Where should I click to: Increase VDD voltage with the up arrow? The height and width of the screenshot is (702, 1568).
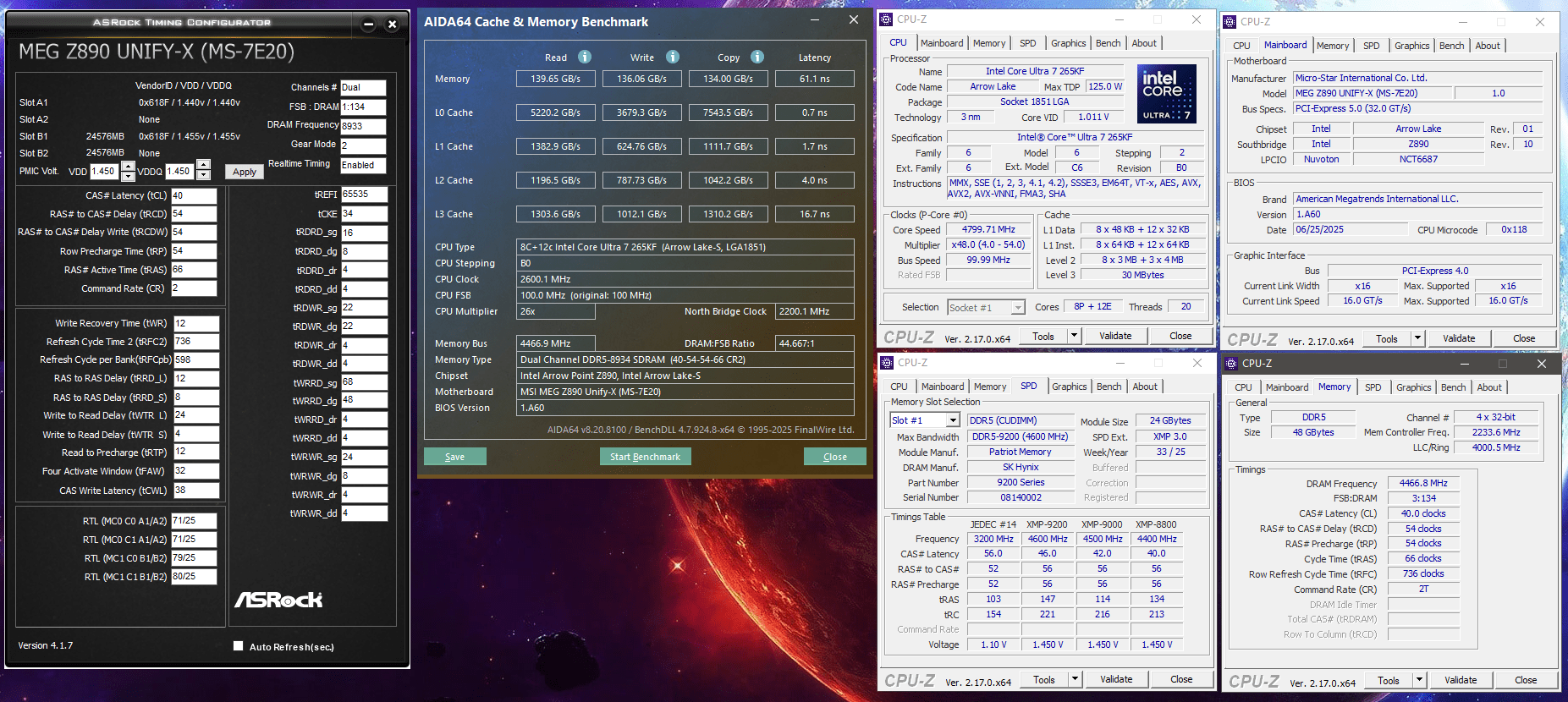[128, 166]
